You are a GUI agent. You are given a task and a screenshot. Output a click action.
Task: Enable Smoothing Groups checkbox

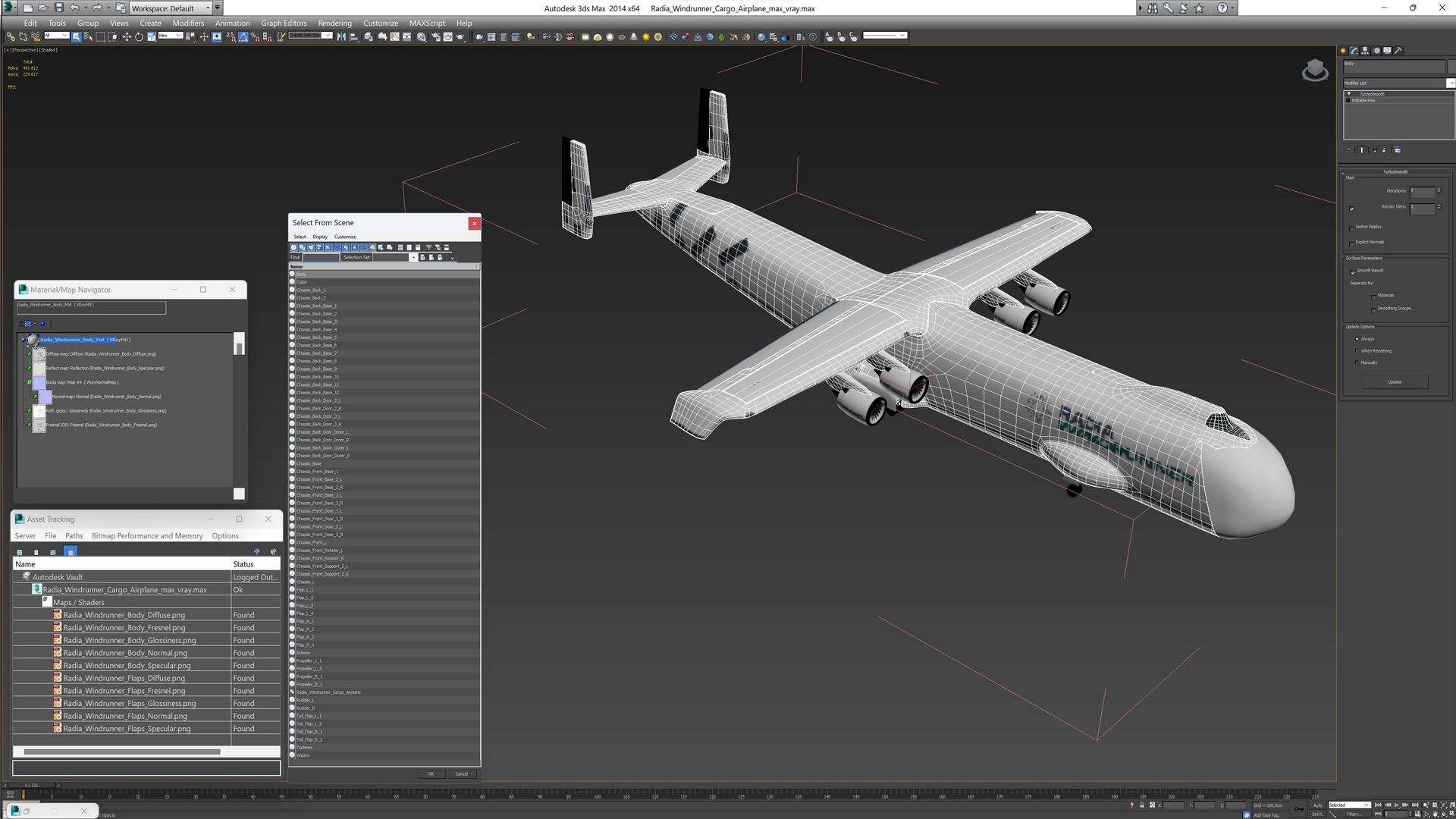click(1373, 309)
